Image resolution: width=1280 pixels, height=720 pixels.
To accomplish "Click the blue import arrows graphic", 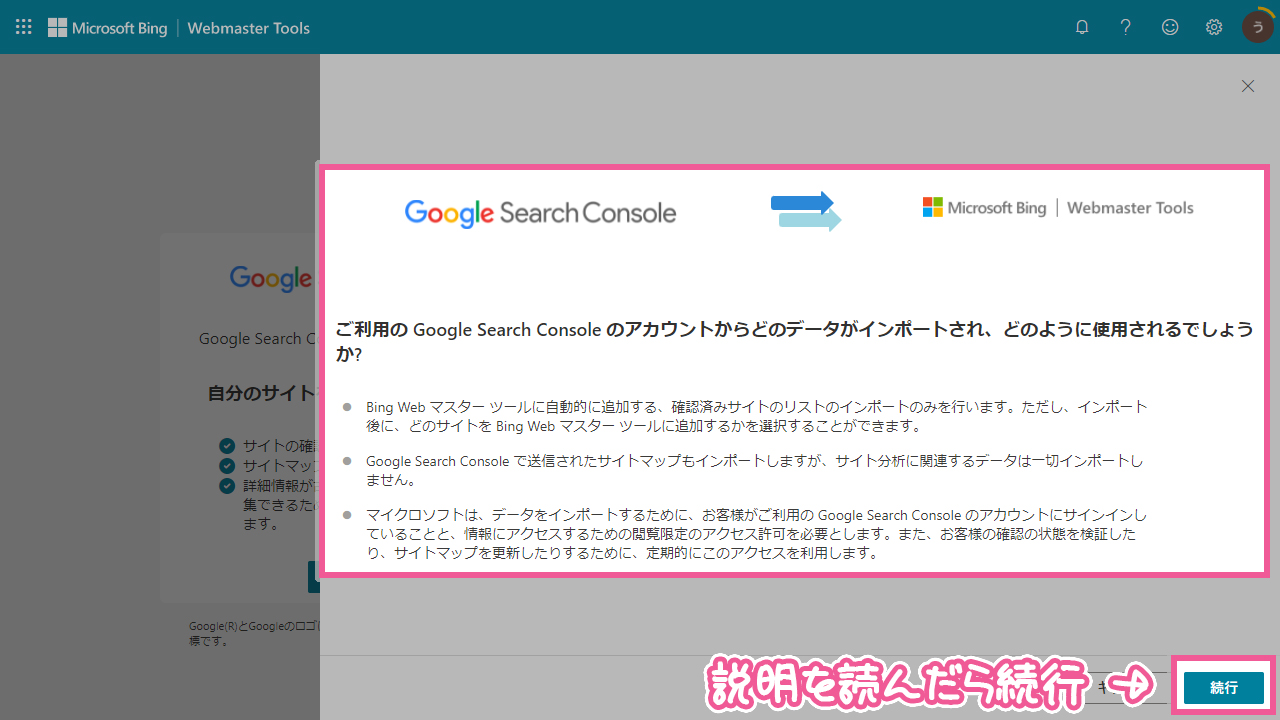I will pos(806,211).
